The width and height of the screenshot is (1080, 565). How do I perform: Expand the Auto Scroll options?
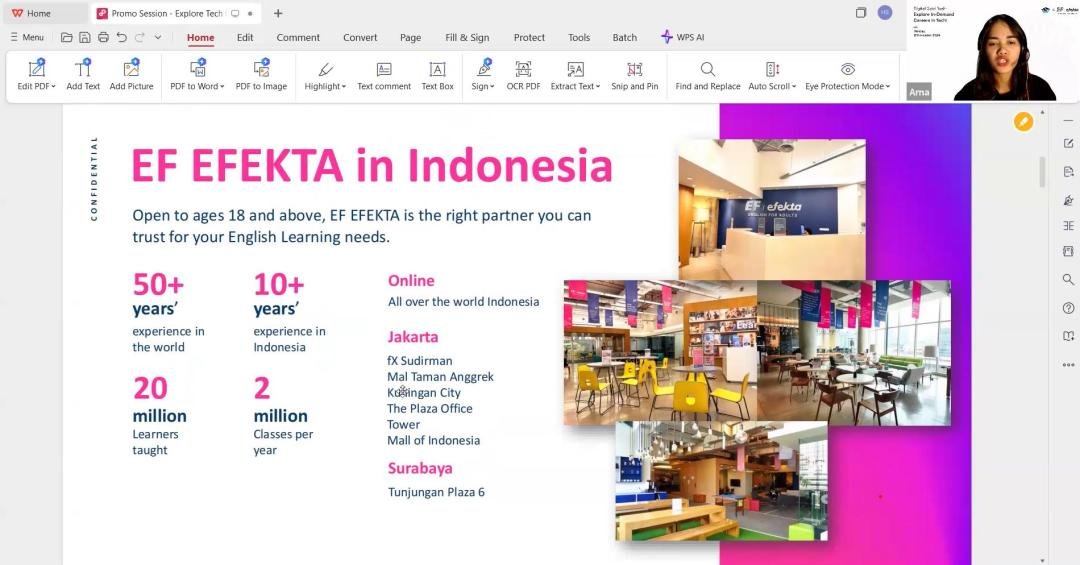coord(772,75)
